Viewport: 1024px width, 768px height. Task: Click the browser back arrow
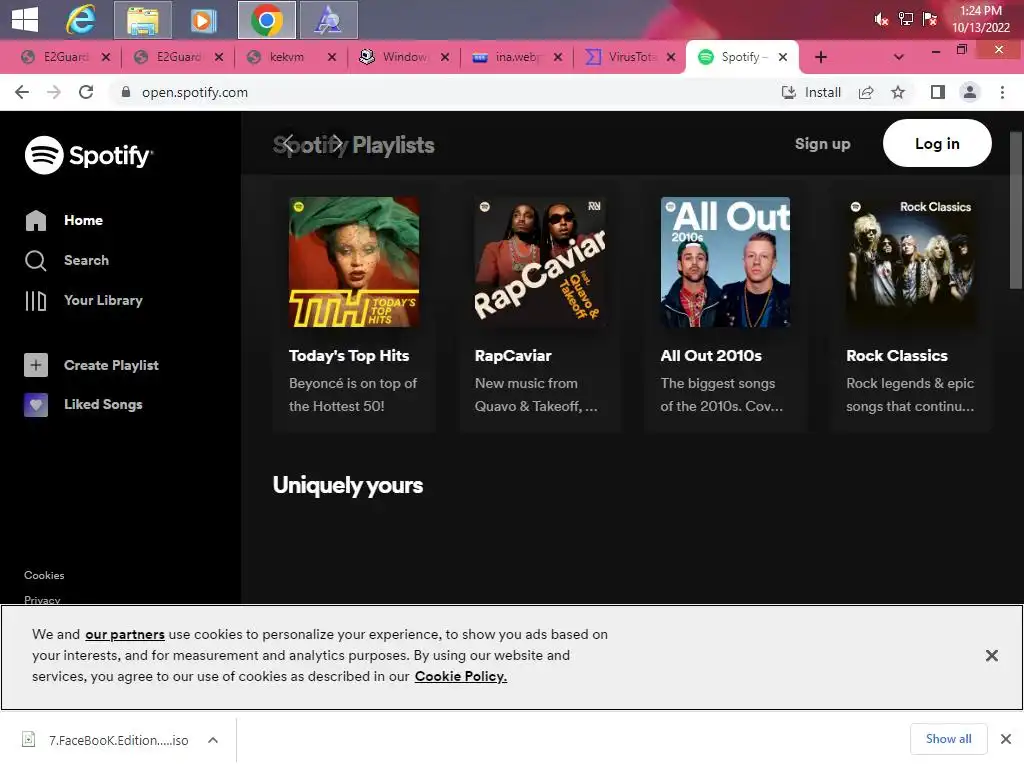point(22,92)
